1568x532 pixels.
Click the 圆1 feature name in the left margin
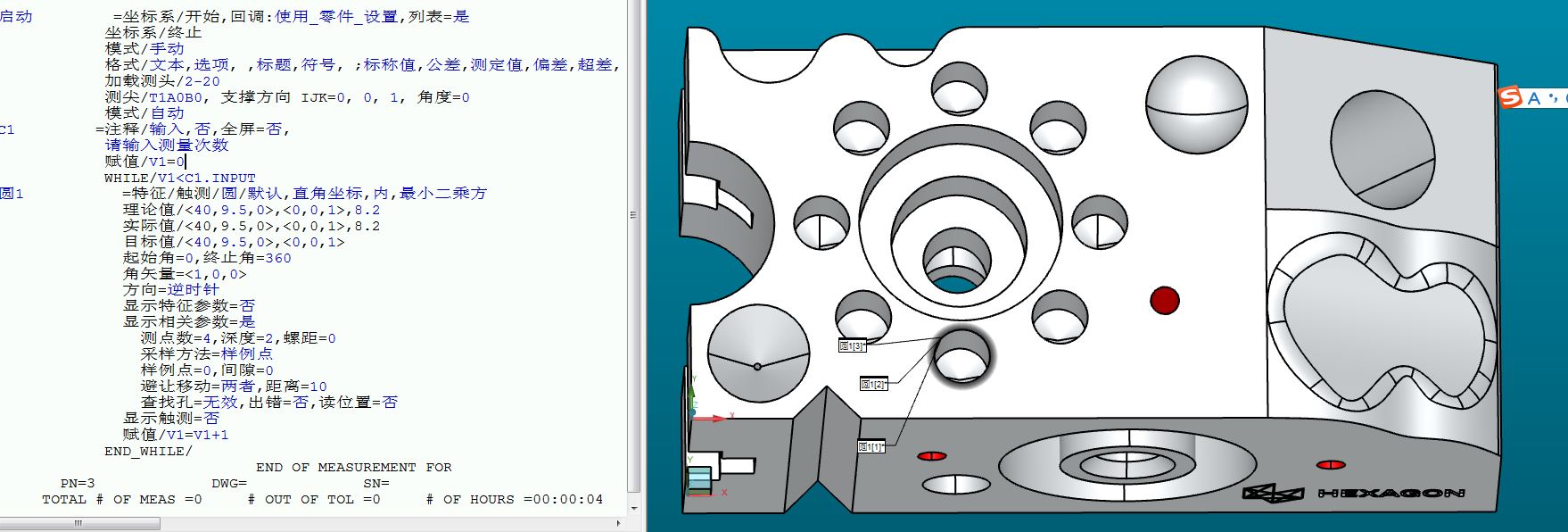[12, 194]
